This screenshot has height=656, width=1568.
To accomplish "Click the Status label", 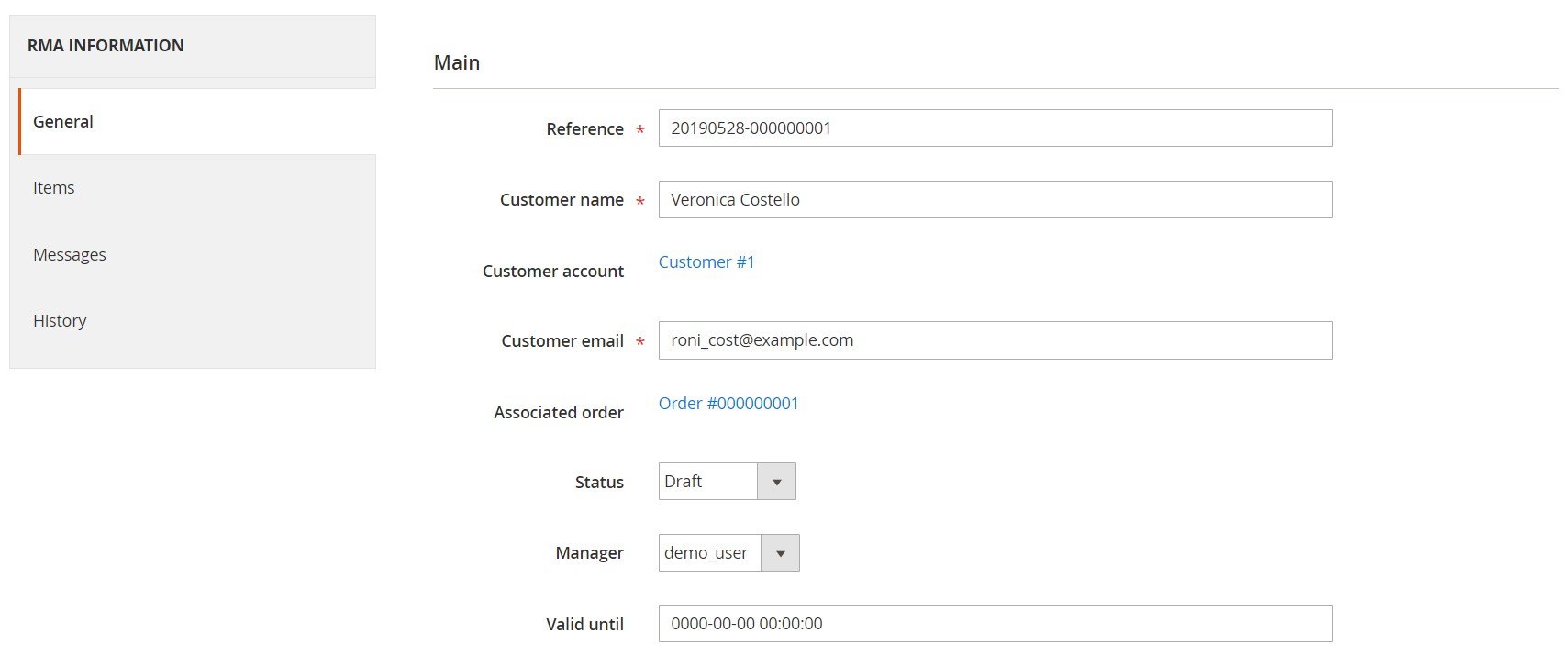I will 599,483.
